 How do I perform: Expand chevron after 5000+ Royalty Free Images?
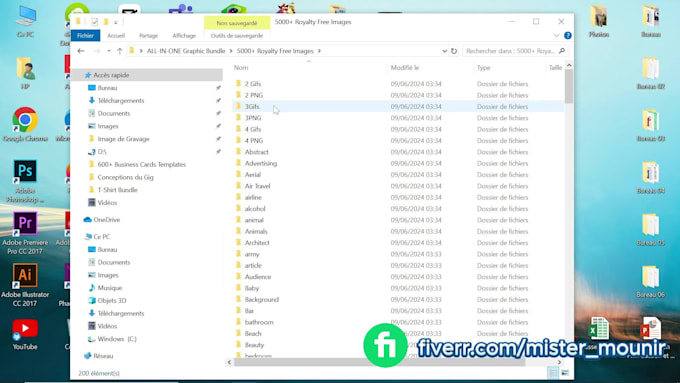click(319, 51)
